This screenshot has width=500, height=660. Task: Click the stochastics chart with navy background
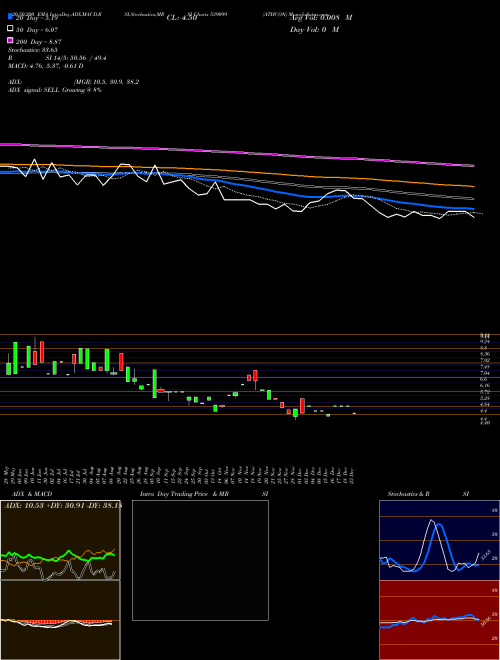(x=440, y=540)
